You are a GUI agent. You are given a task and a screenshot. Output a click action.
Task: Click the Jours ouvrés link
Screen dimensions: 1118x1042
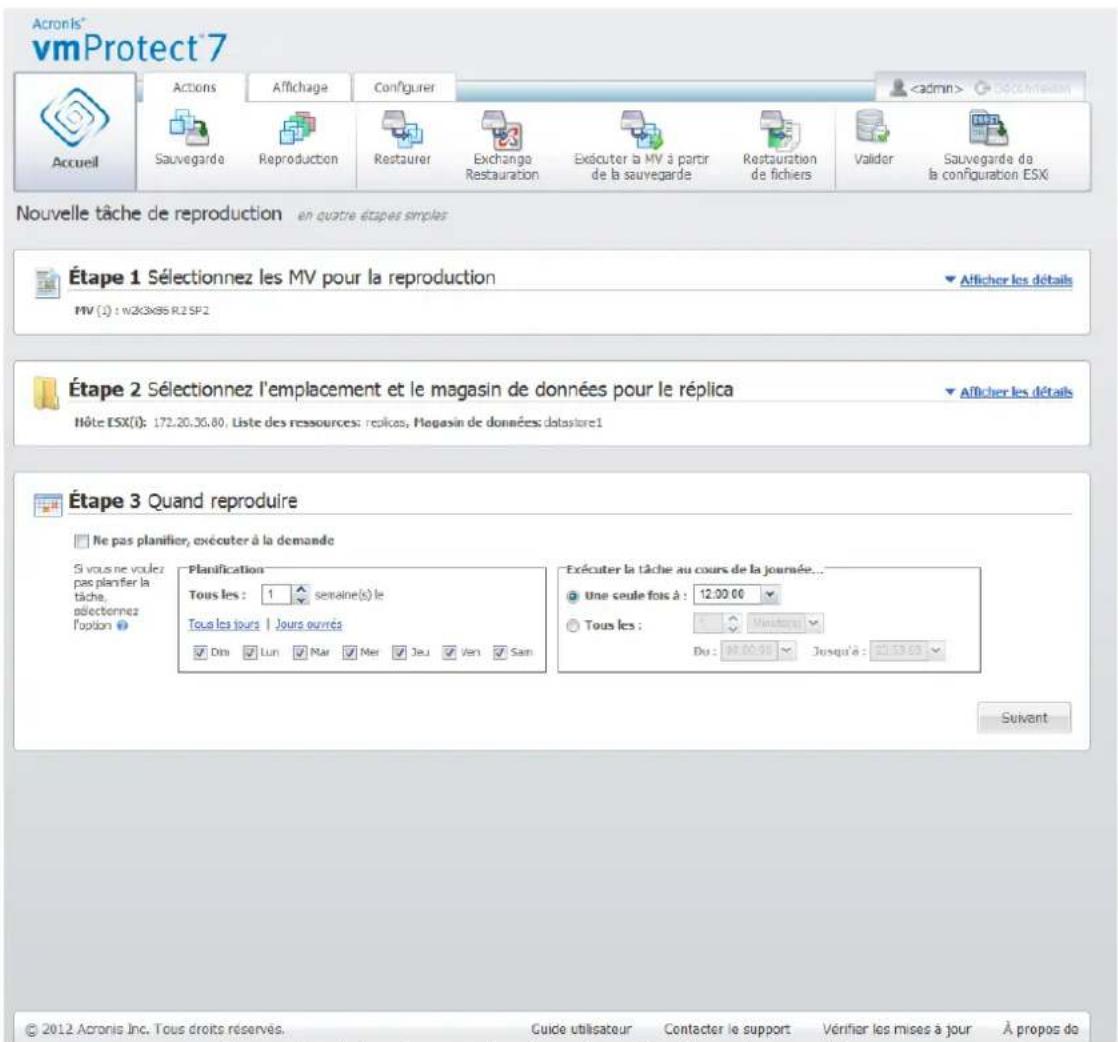(309, 624)
